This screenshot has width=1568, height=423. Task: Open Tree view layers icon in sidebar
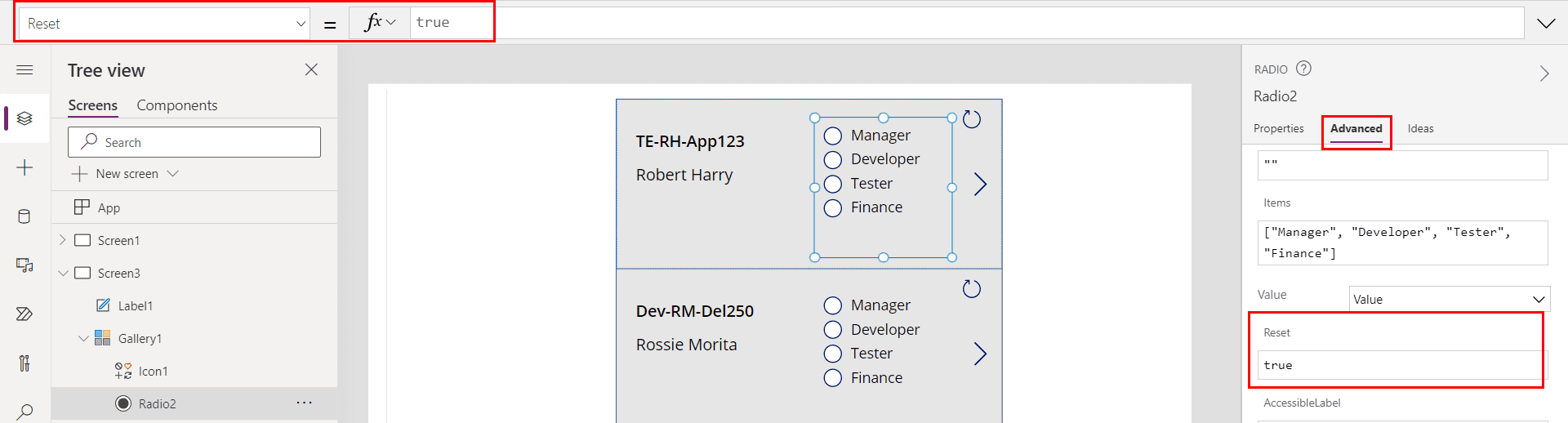point(24,118)
